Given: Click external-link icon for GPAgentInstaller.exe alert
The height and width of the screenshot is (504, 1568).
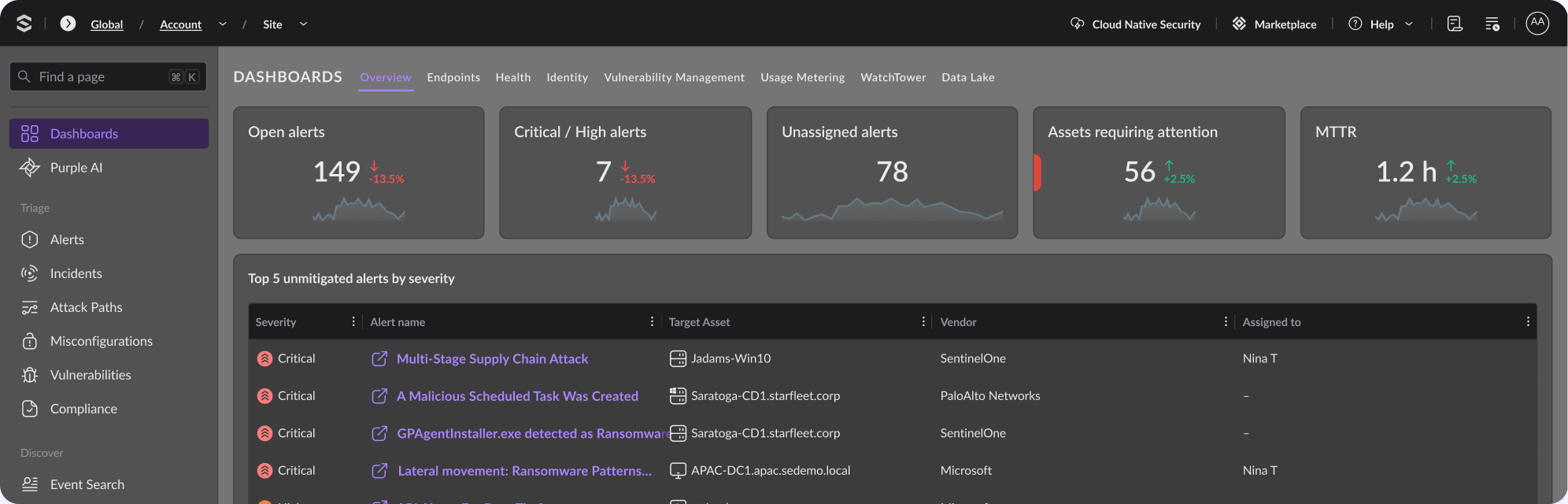Looking at the screenshot, I should pos(379,433).
